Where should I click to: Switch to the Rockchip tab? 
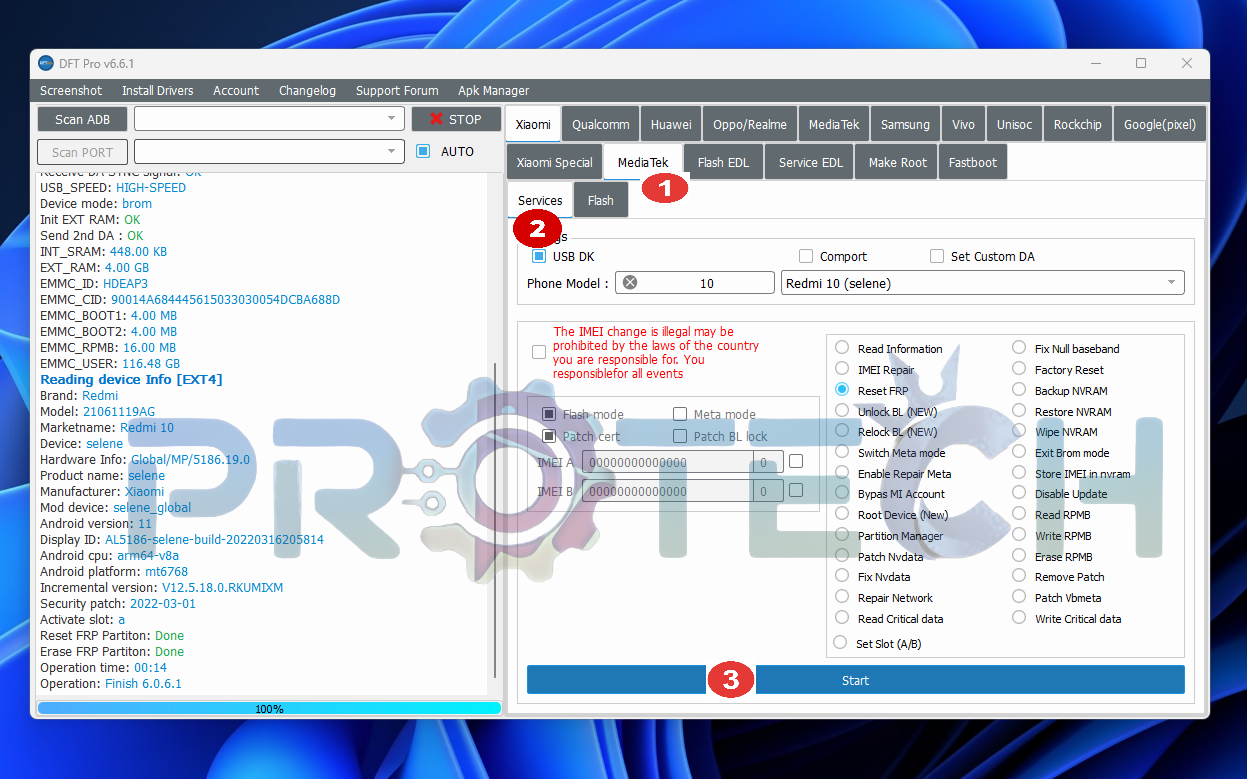tap(1078, 124)
